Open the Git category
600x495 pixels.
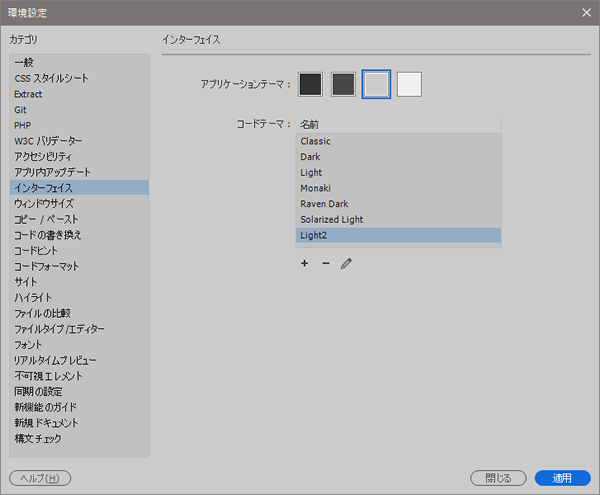tap(79, 109)
